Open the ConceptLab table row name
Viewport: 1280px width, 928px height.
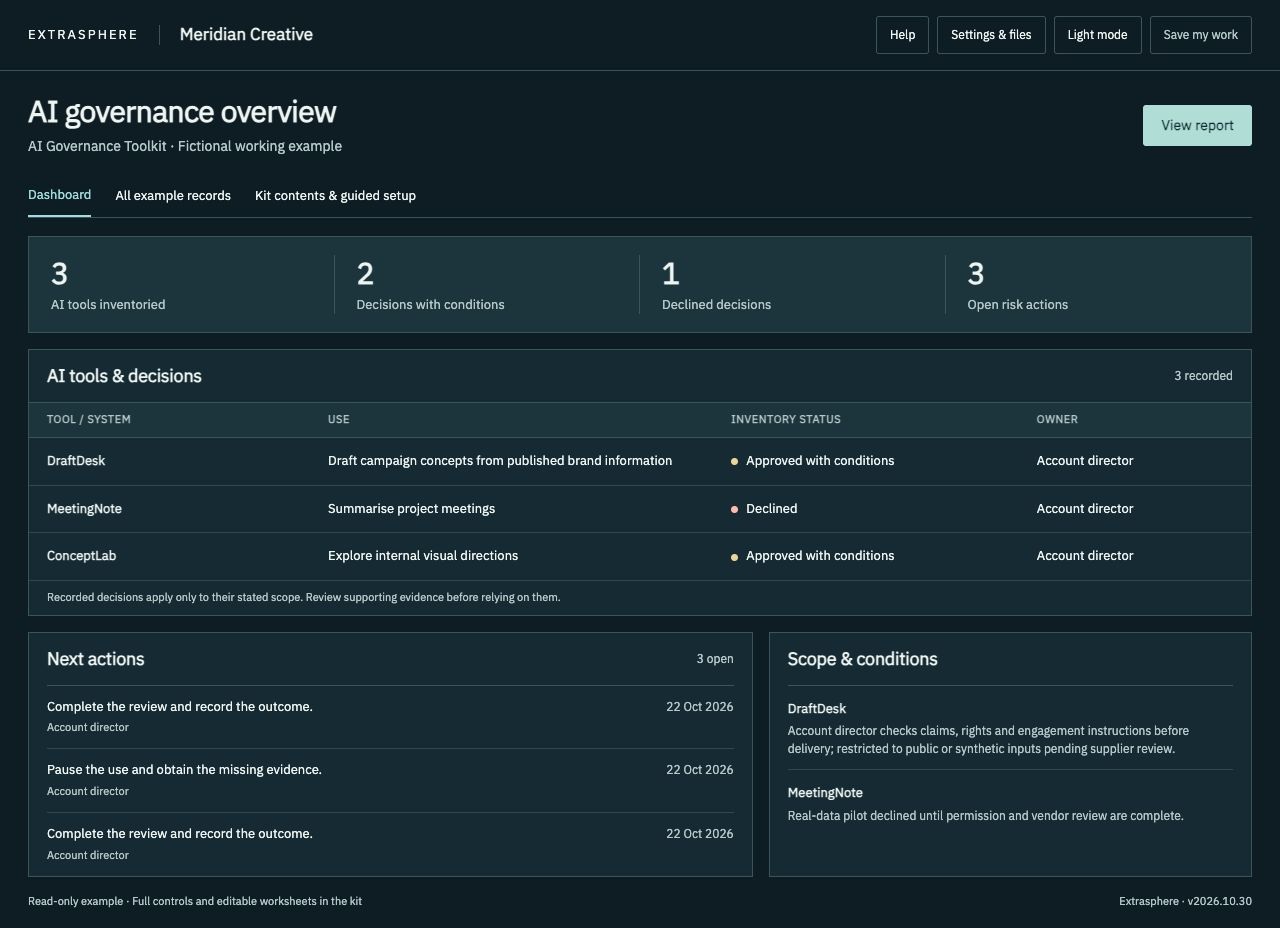tap(81, 556)
